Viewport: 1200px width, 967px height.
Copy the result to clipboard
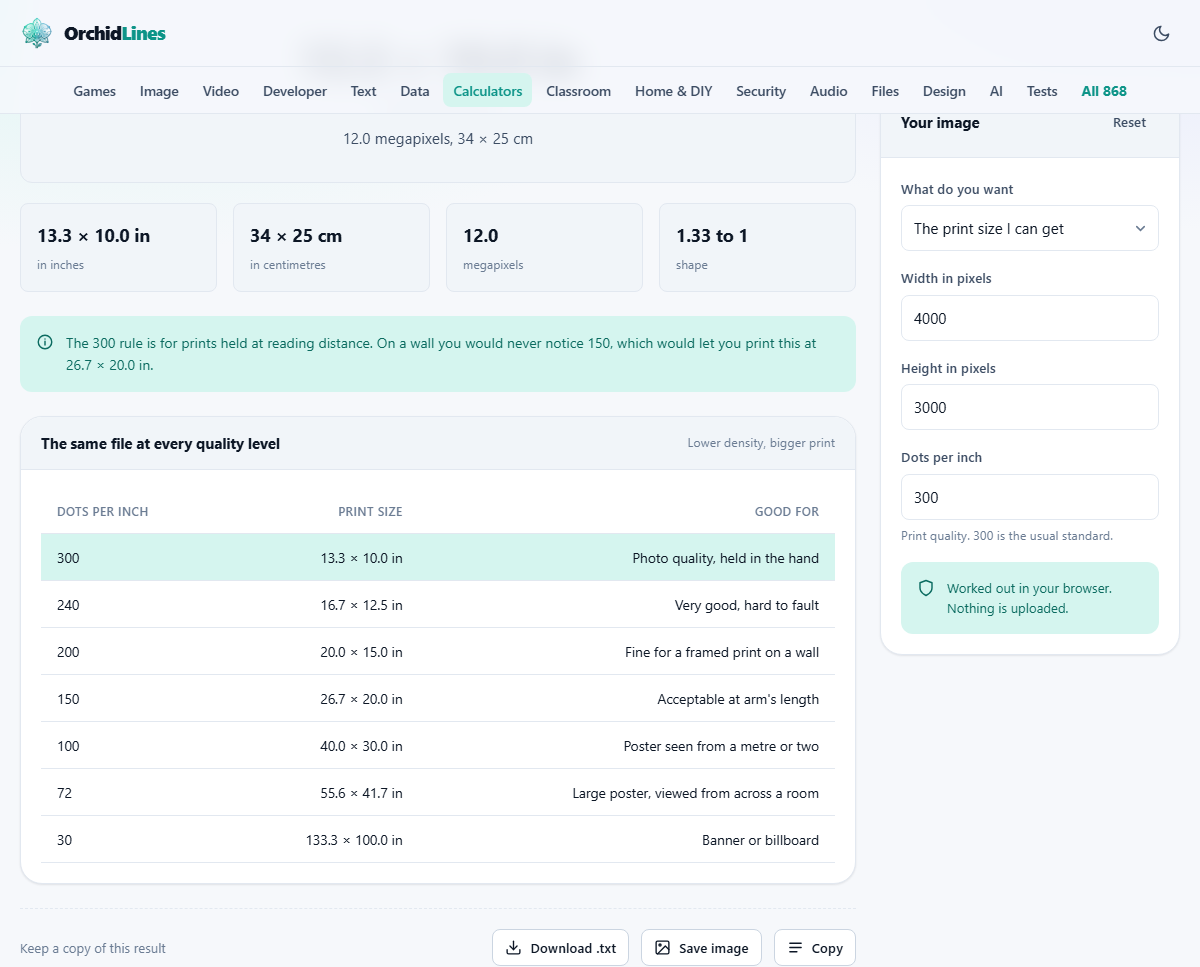(815, 948)
